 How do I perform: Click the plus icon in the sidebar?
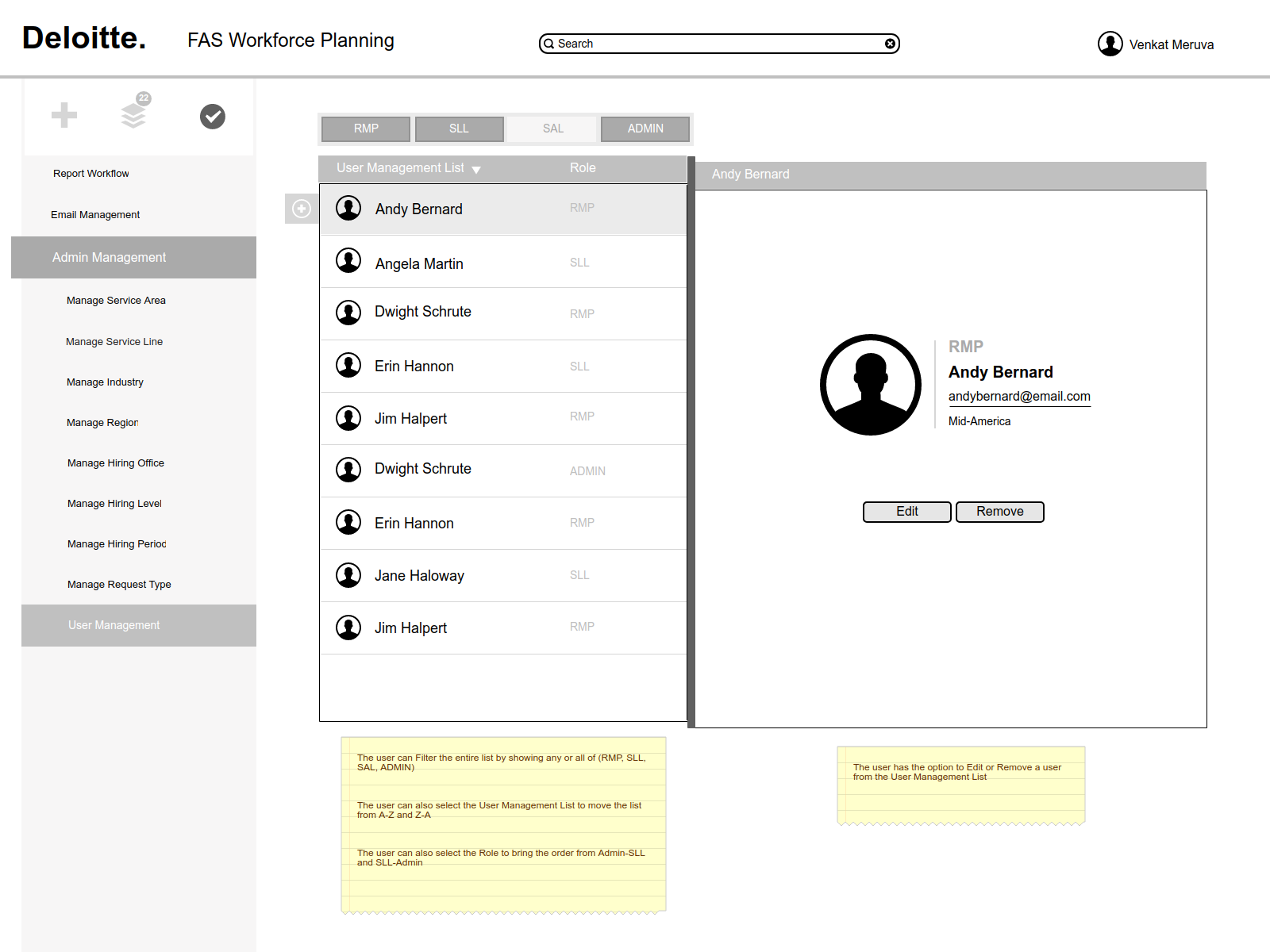64,115
